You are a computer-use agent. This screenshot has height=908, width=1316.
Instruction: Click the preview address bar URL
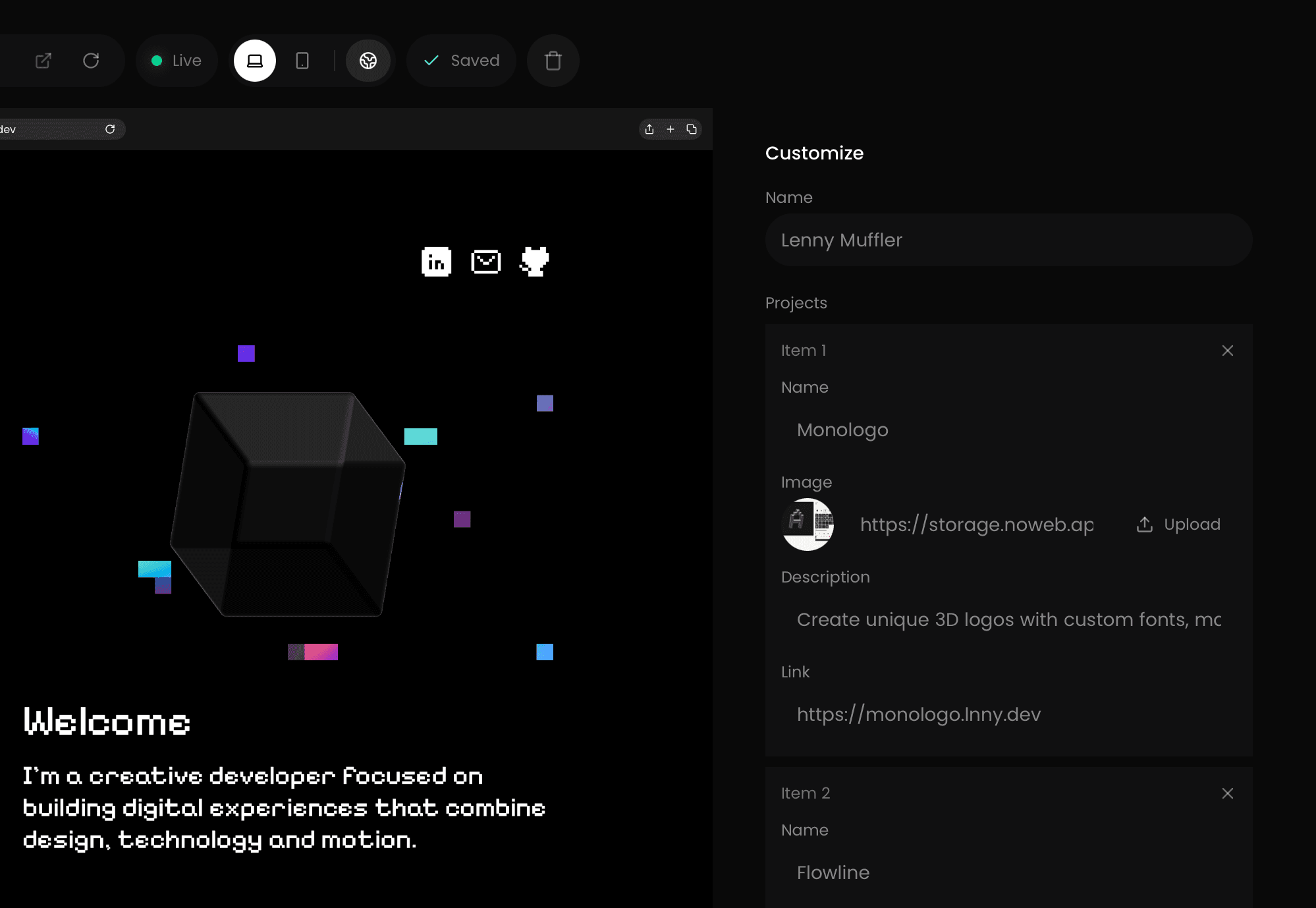[x=8, y=129]
